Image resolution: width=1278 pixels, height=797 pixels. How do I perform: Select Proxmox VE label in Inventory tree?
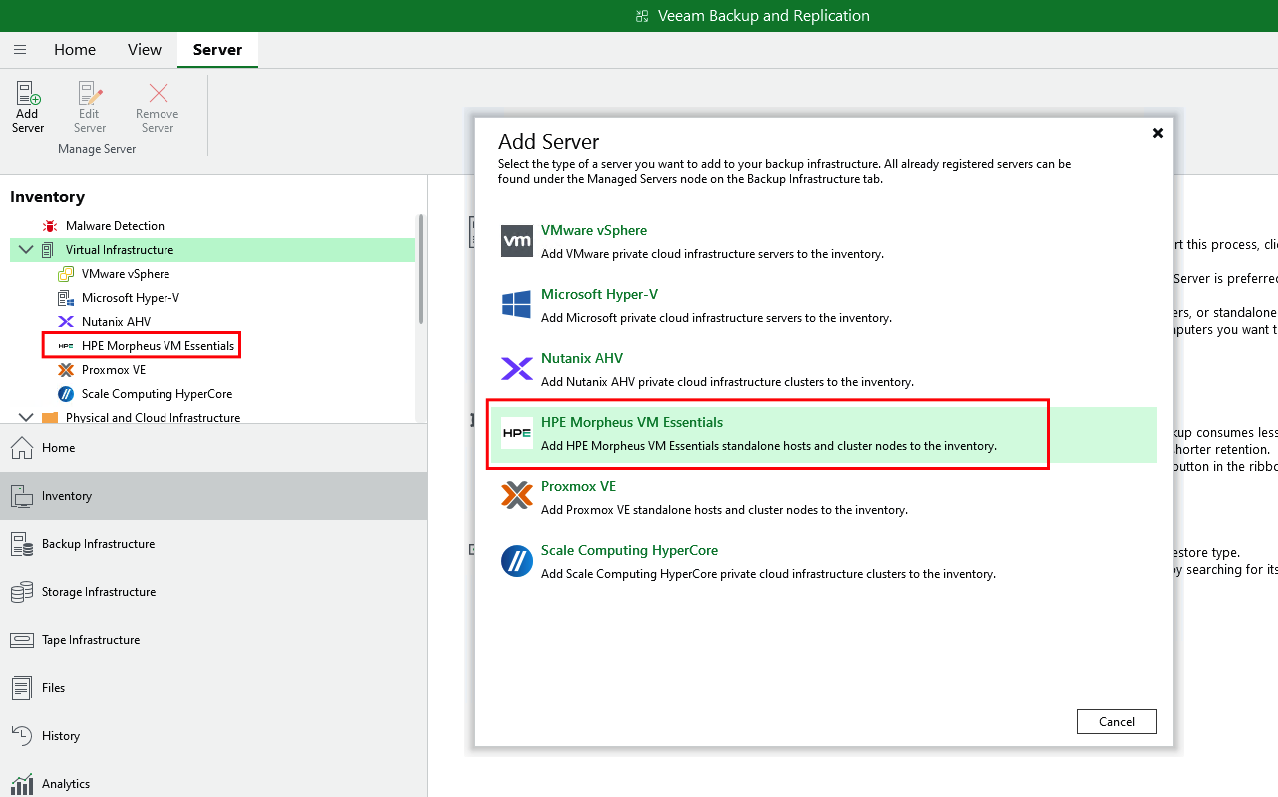[114, 370]
